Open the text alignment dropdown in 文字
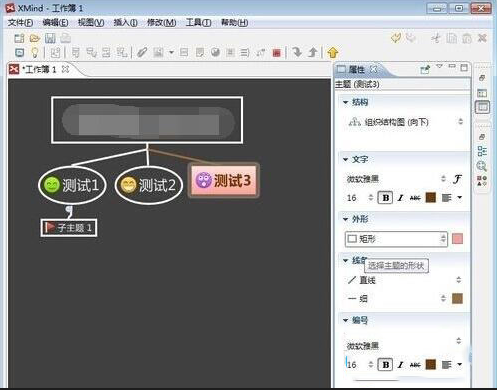Screen dimensions: 497x390 [x=459, y=198]
